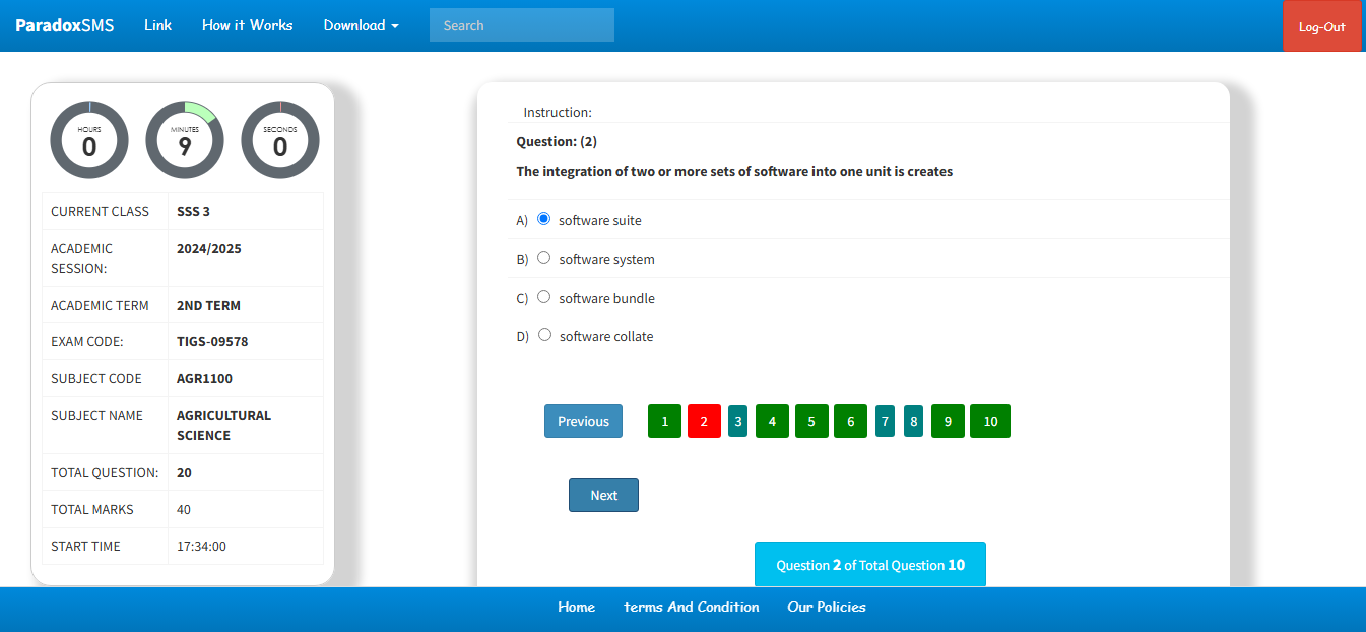
Task: Open the How it Works page
Action: pos(247,25)
